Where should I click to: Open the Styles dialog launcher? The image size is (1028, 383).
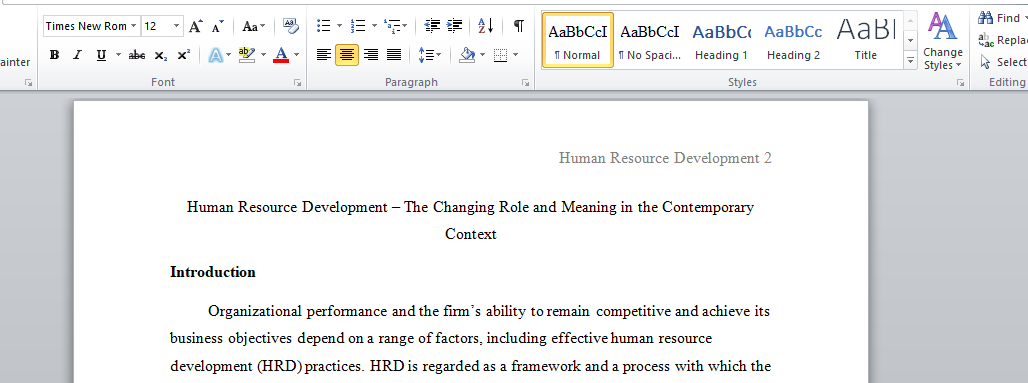(960, 83)
